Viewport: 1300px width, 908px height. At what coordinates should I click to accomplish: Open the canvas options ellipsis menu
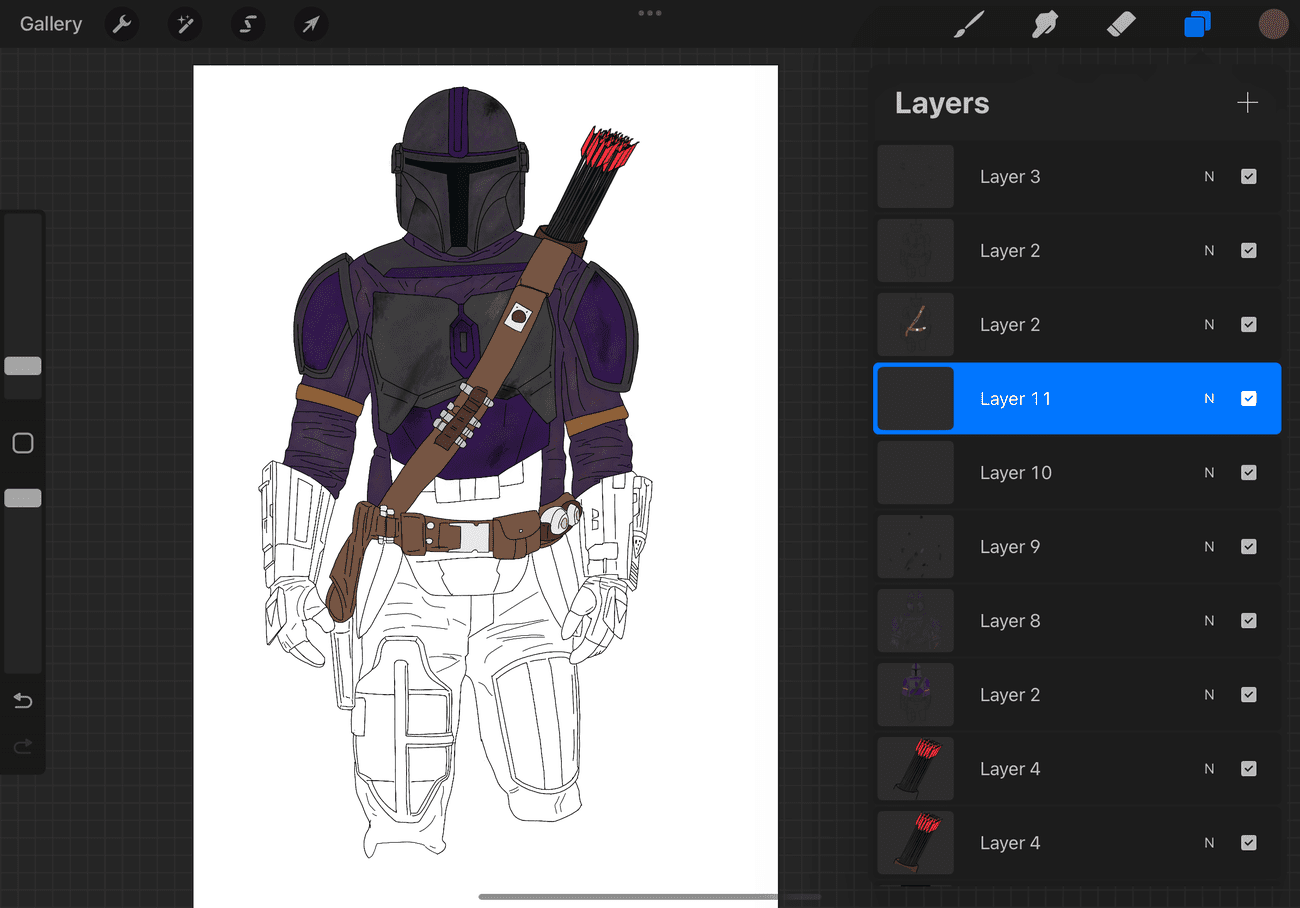(x=649, y=13)
